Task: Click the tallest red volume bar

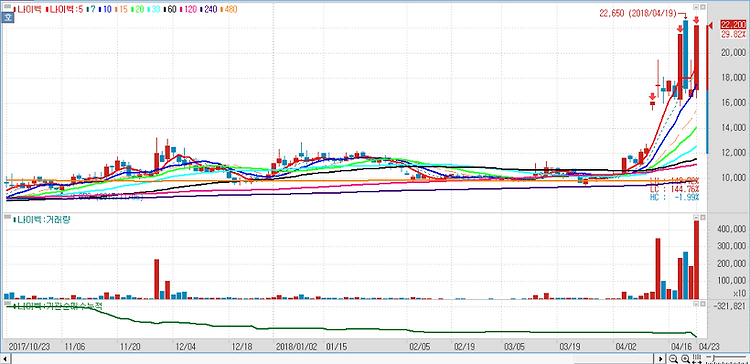Action: pyautogui.click(x=696, y=260)
